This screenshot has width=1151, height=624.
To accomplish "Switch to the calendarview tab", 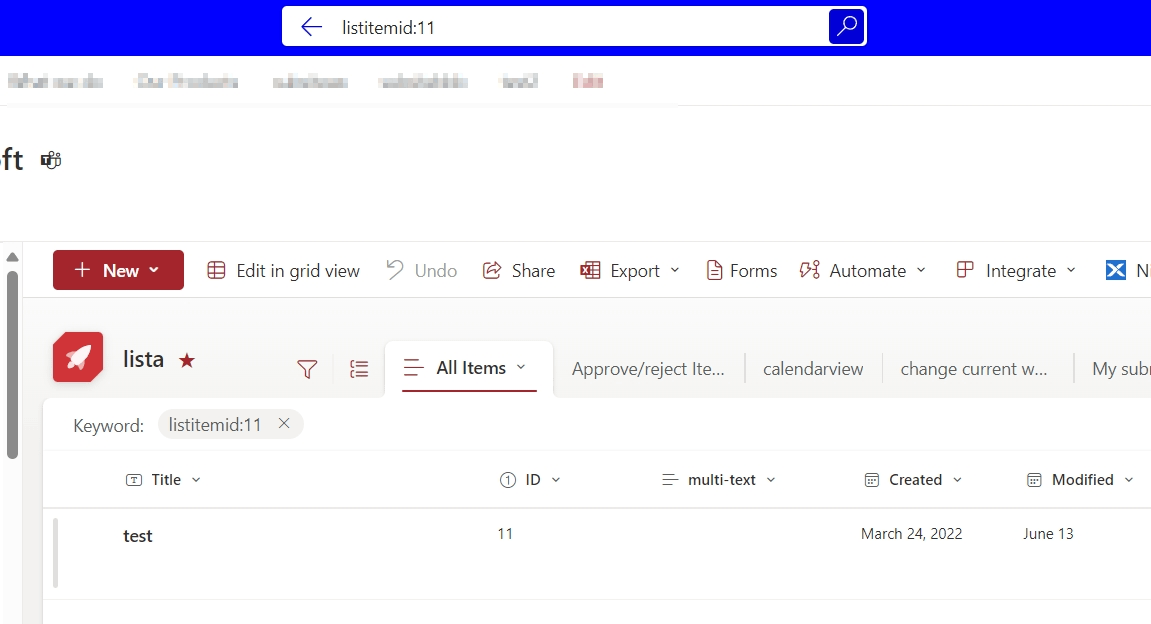I will 812,369.
